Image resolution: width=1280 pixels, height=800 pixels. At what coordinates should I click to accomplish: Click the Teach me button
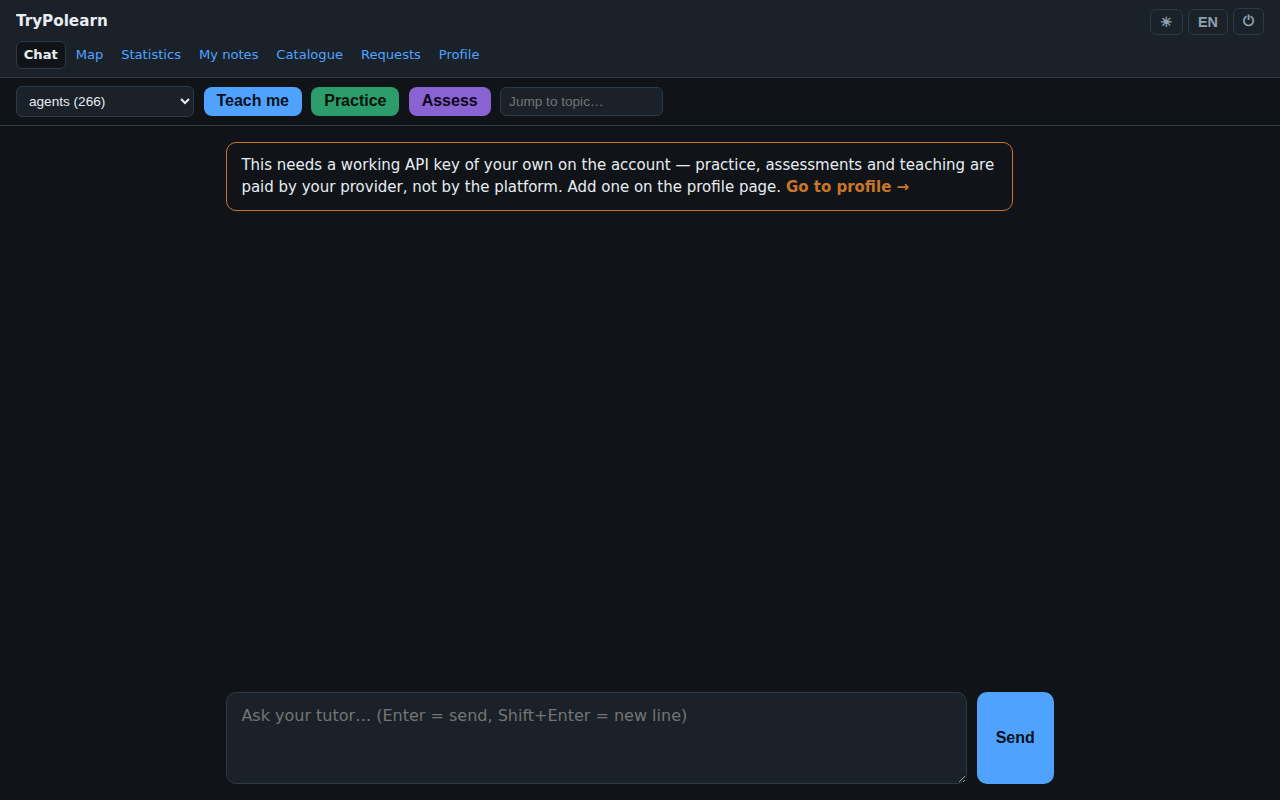point(253,101)
